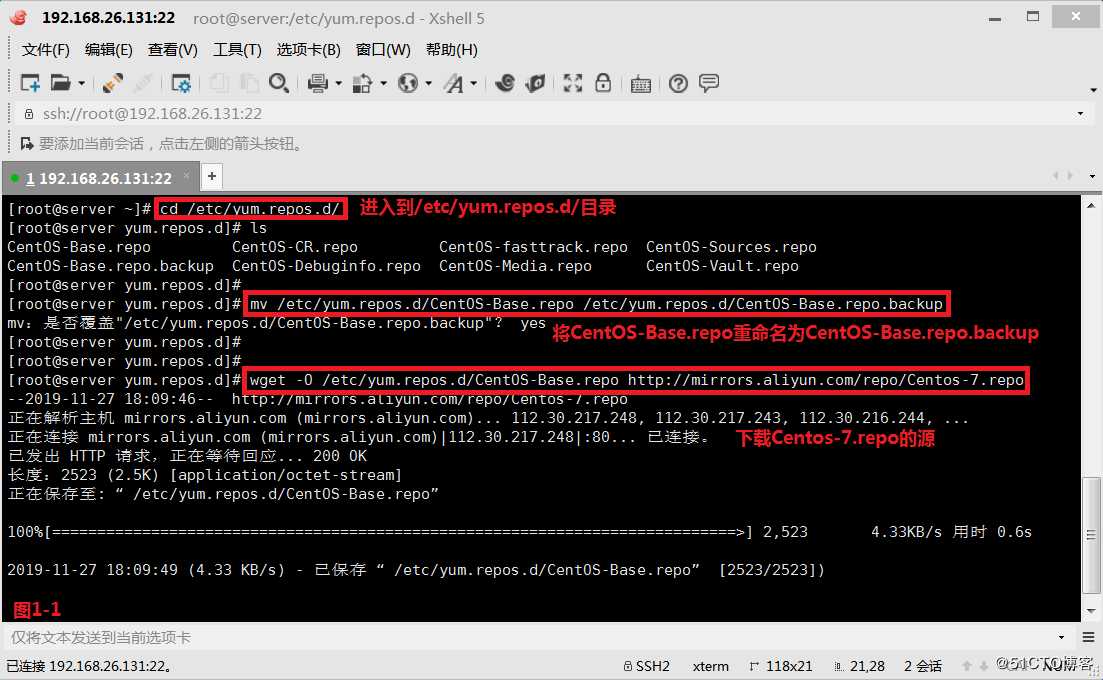Expand the Color Scheme dropdown arrow
The width and height of the screenshot is (1103, 680).
(x=383, y=84)
